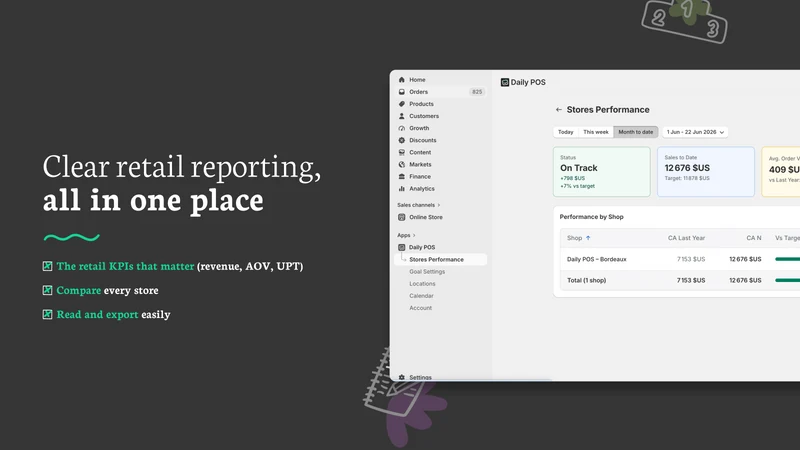Open the date range dropdown
Viewport: 800px width, 450px height.
coord(695,132)
